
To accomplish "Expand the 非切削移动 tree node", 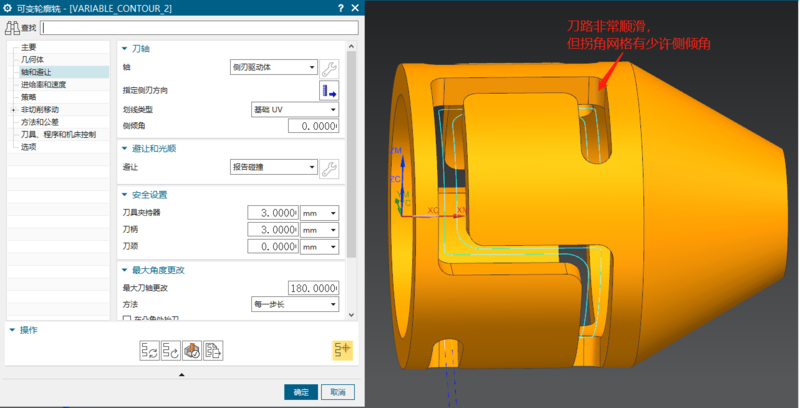I will 13,109.
